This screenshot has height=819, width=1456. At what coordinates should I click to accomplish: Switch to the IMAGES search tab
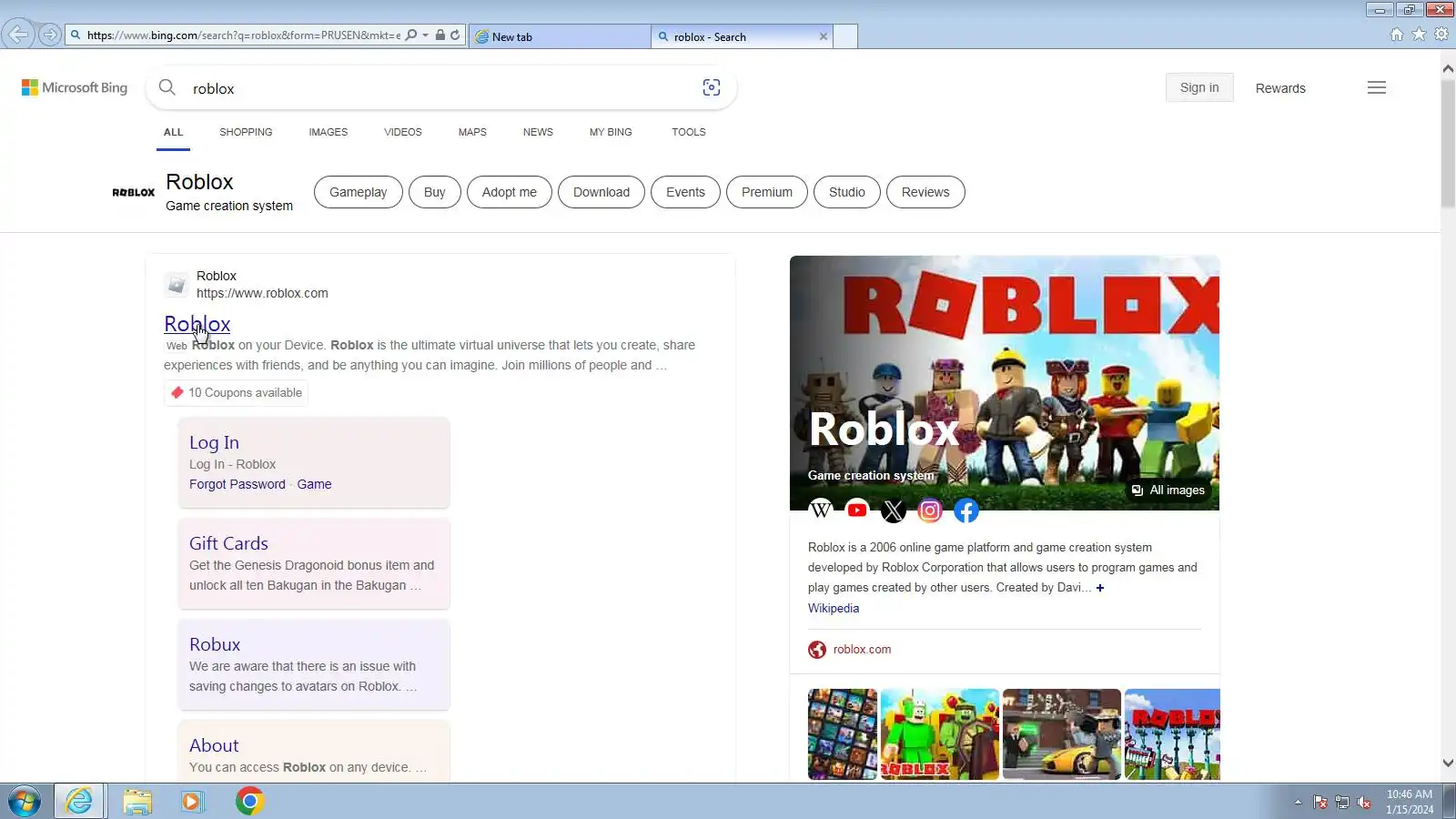click(329, 132)
